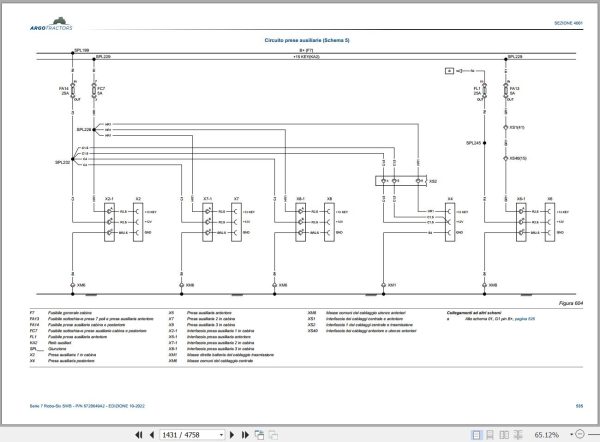Click the SPL245 junction label
600x442 pixels.
click(x=473, y=143)
